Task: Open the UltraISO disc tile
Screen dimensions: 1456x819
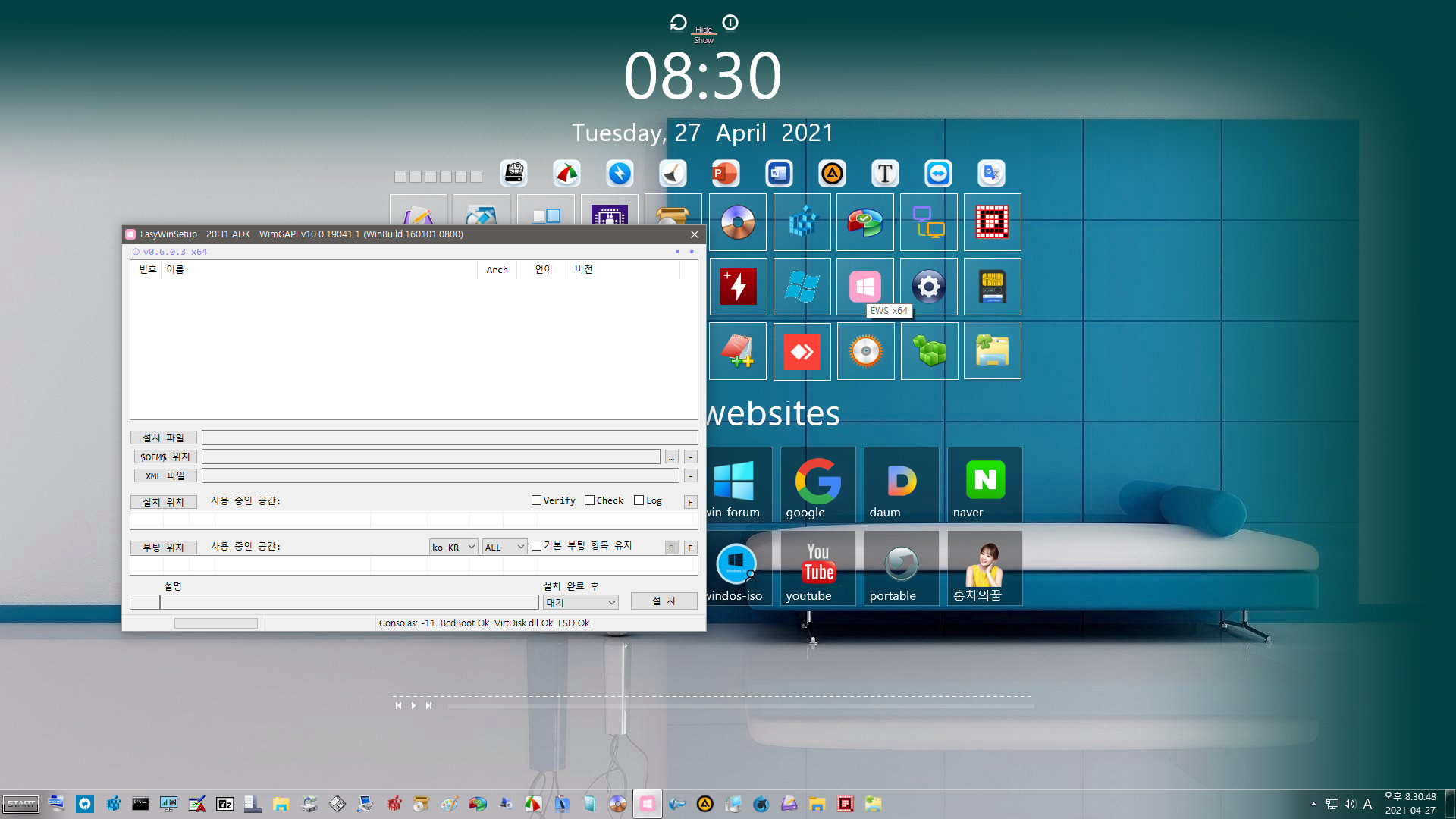Action: [738, 222]
